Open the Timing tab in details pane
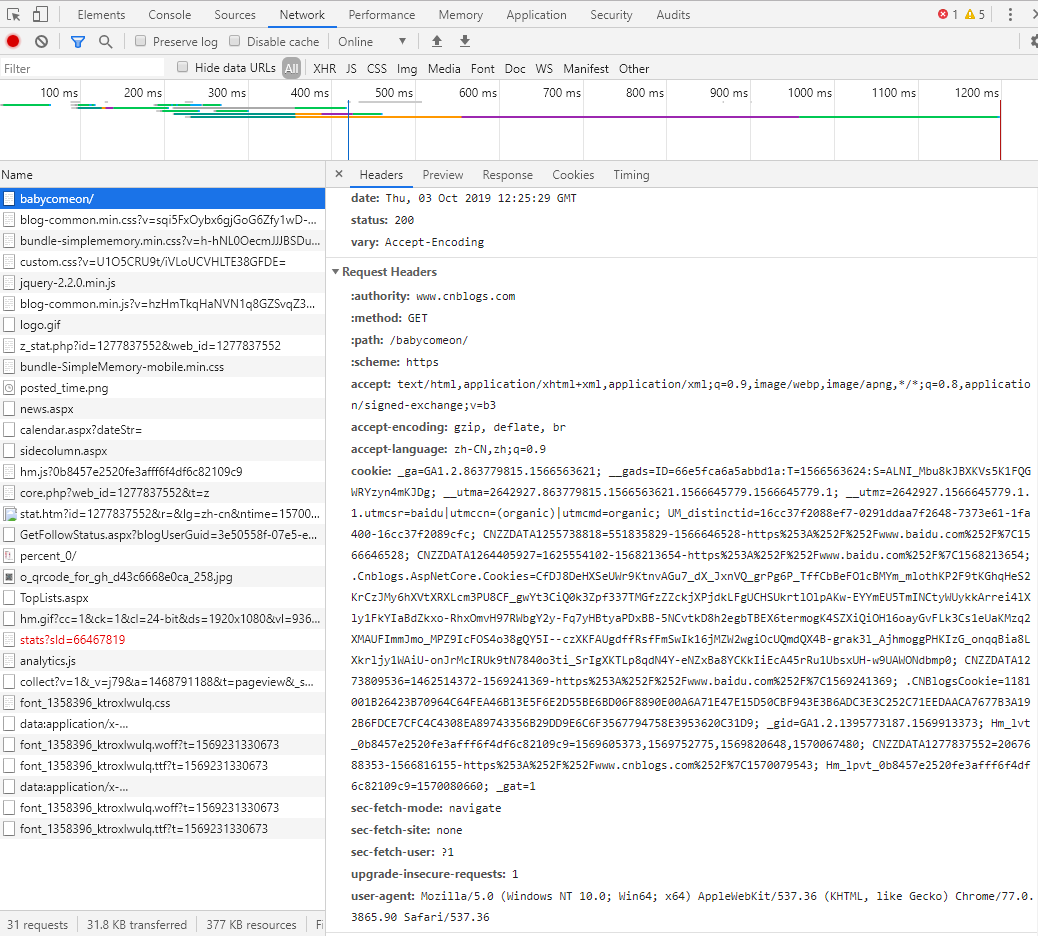The image size is (1038, 936). [631, 175]
